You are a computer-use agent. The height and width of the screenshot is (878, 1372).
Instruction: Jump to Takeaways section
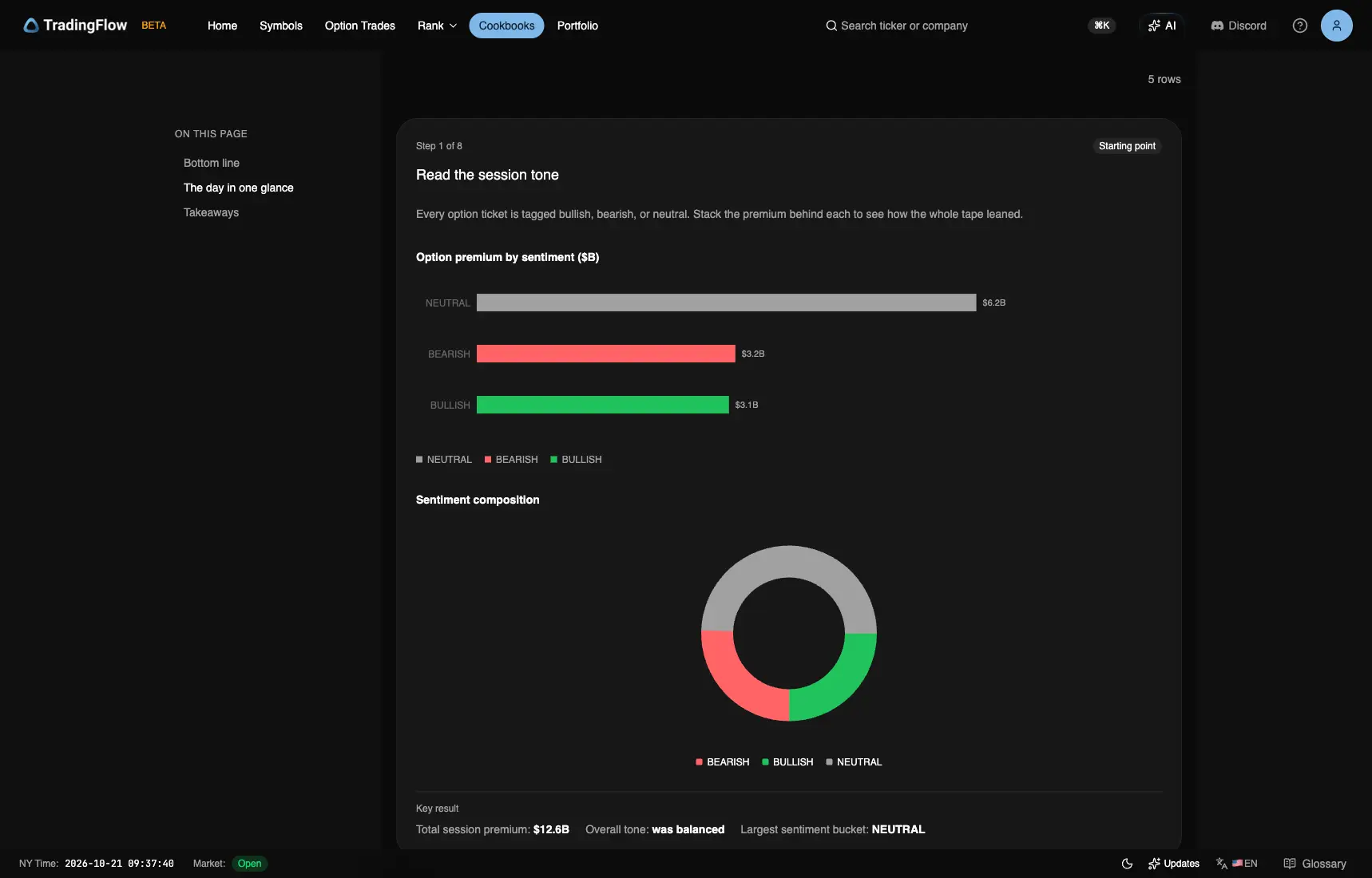211,212
